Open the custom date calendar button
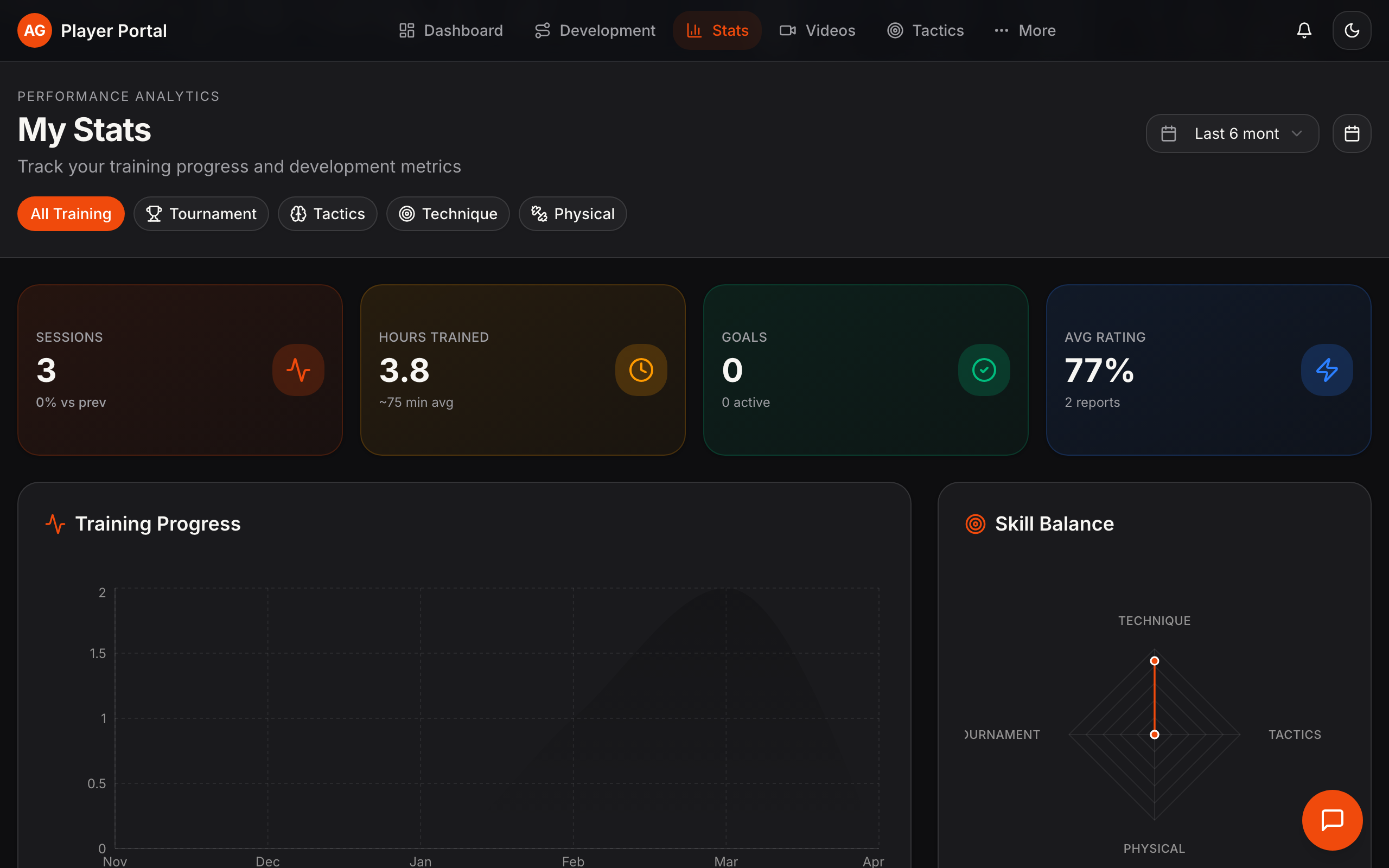 point(1351,134)
